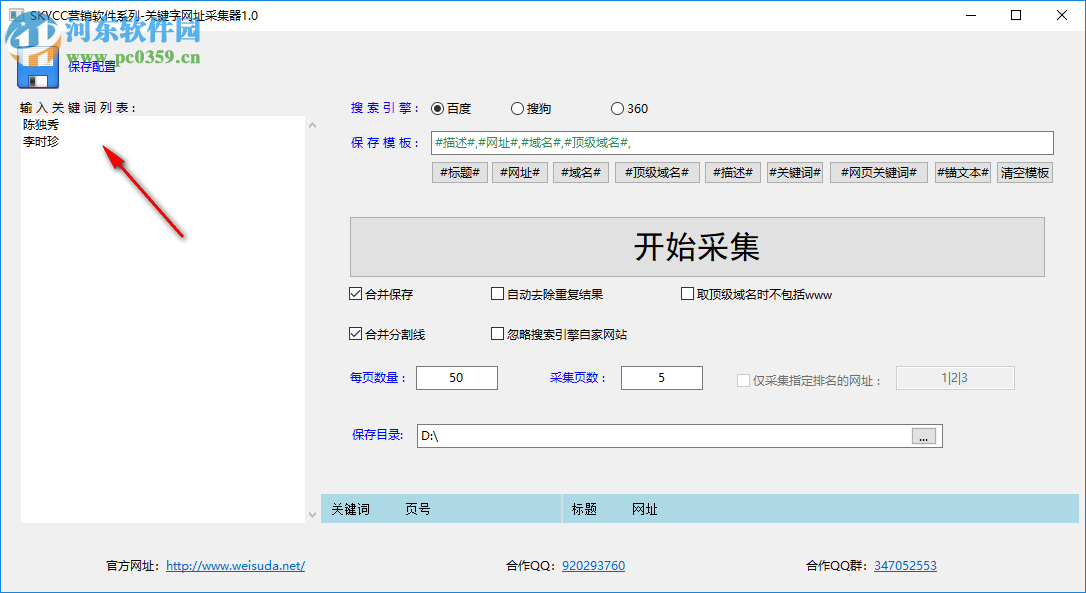
Task: Insert the #锚文本# anchor text tag
Action: 962,172
